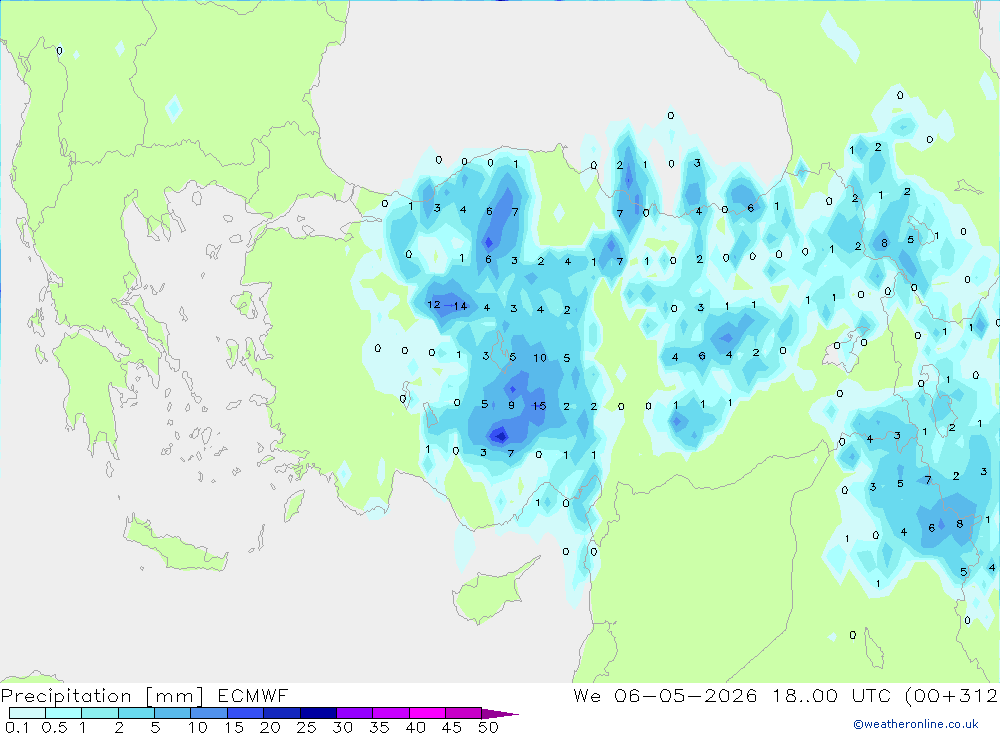Pick the 2–5 mm legend color swatch
The width and height of the screenshot is (1000, 733).
136,713
